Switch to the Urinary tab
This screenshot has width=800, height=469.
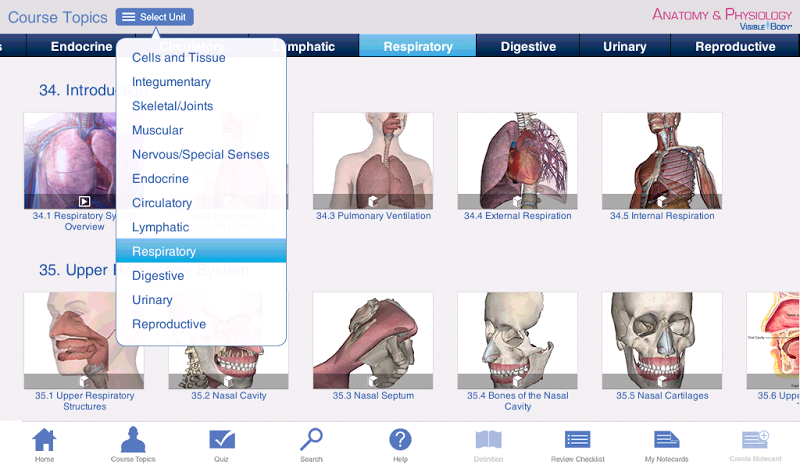click(x=625, y=46)
